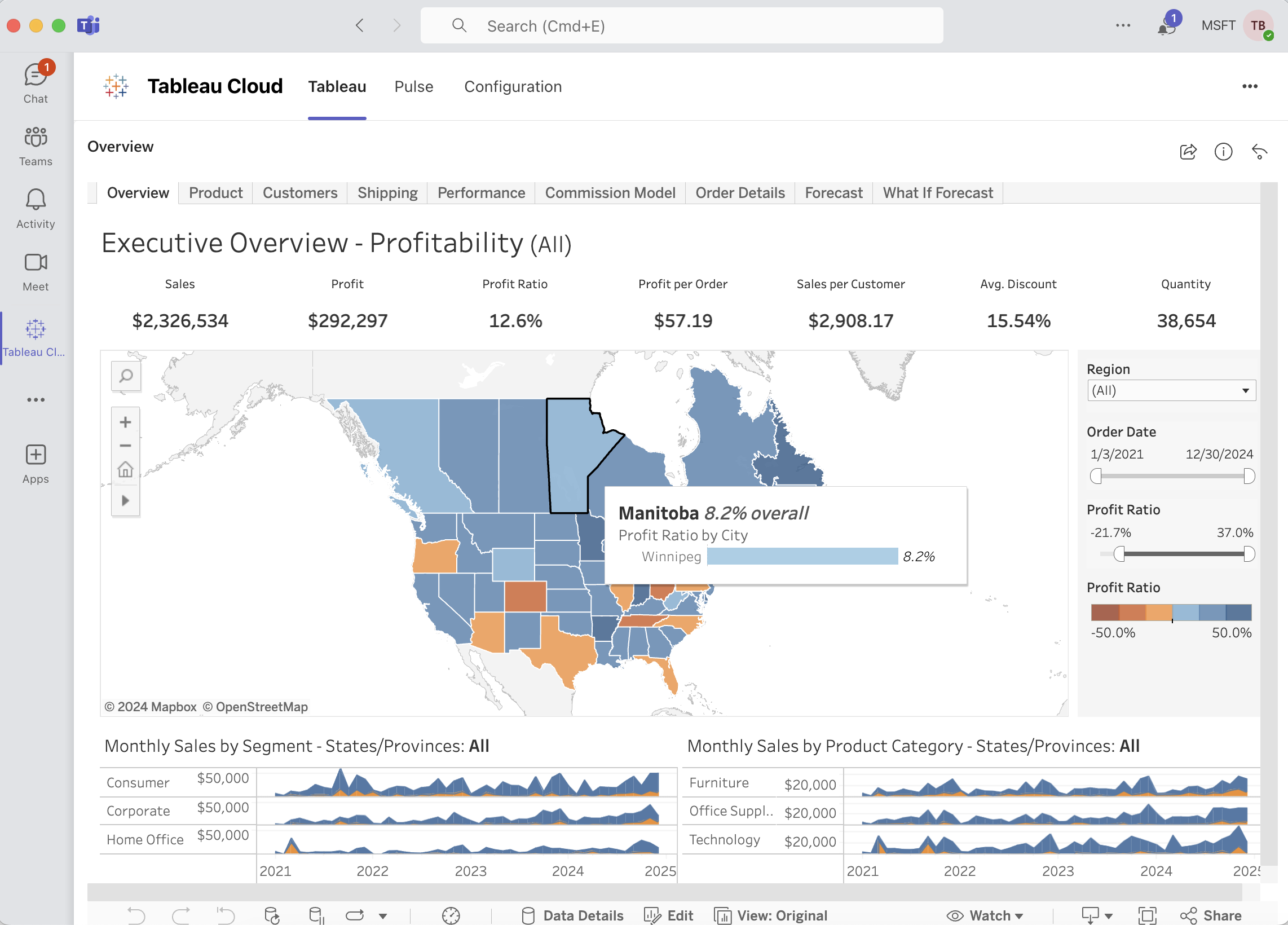Open the download dropdown

(x=1097, y=915)
